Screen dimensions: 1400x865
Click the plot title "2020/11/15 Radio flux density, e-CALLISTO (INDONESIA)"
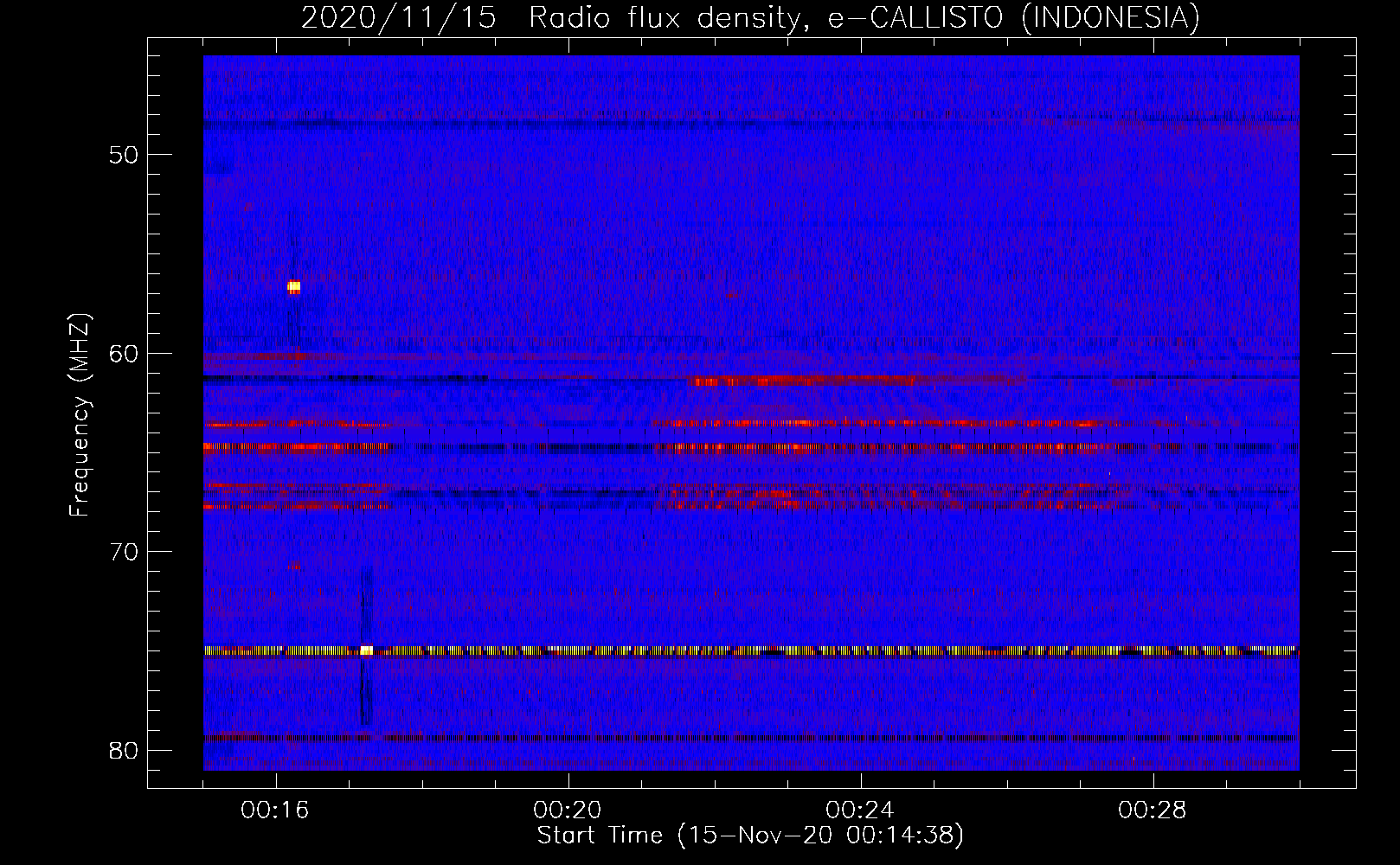click(750, 17)
